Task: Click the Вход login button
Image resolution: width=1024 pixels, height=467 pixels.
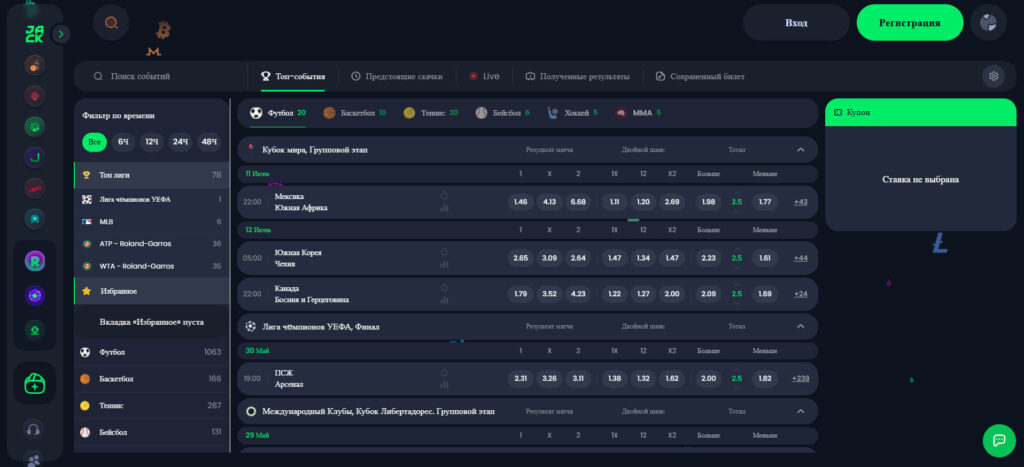Action: click(x=795, y=23)
